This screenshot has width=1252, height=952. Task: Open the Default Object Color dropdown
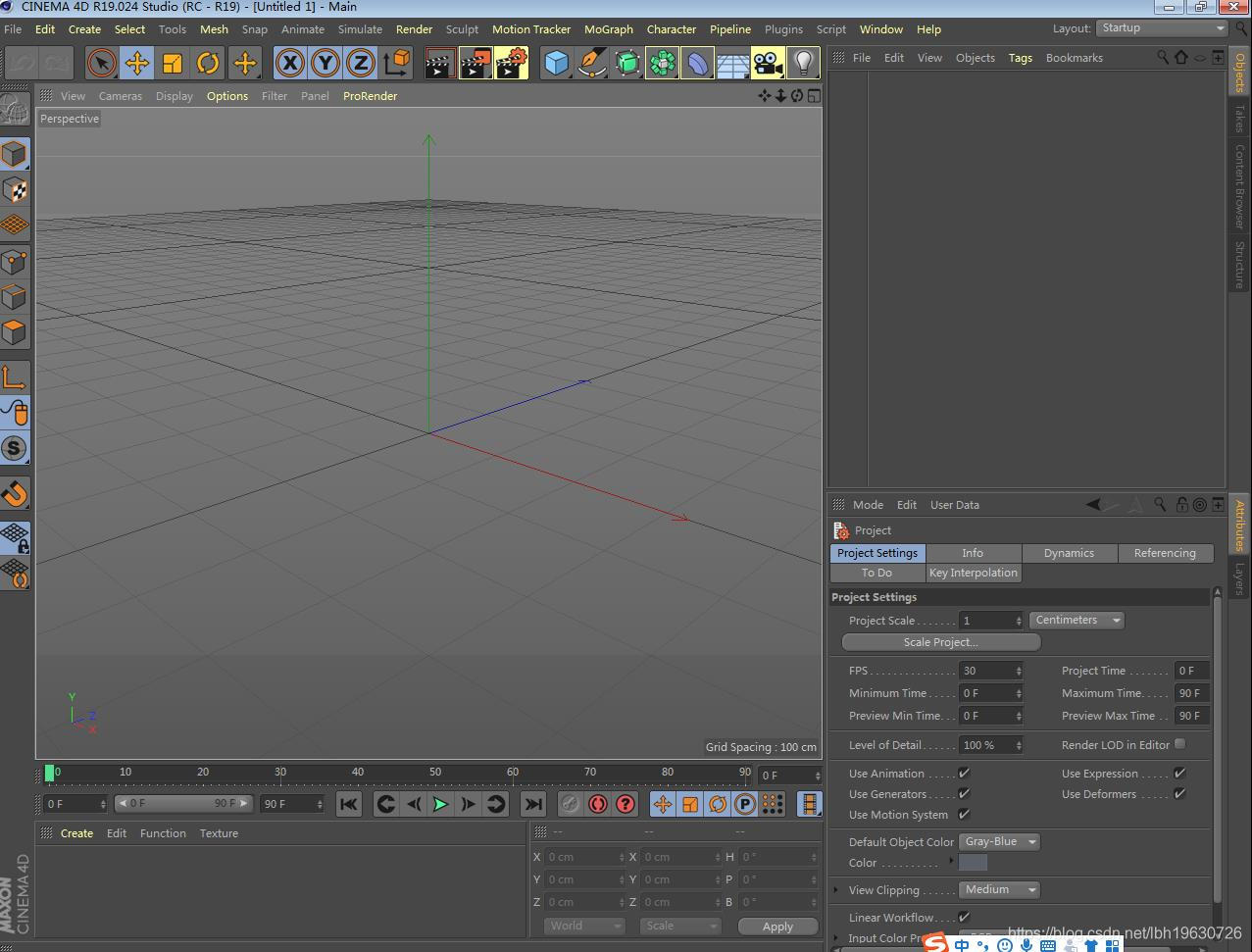tap(998, 841)
